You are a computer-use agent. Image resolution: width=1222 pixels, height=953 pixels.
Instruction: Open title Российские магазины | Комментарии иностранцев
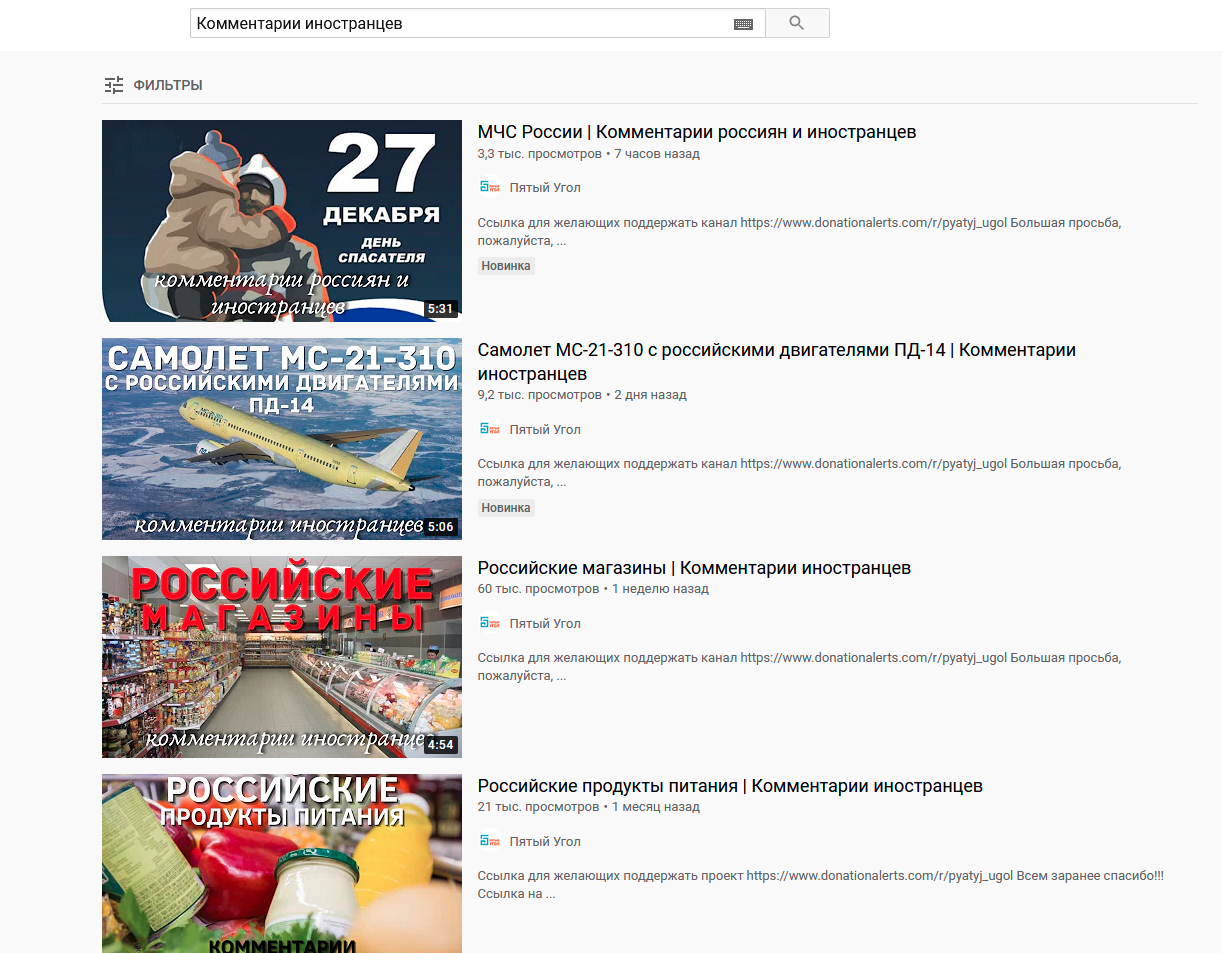point(694,568)
